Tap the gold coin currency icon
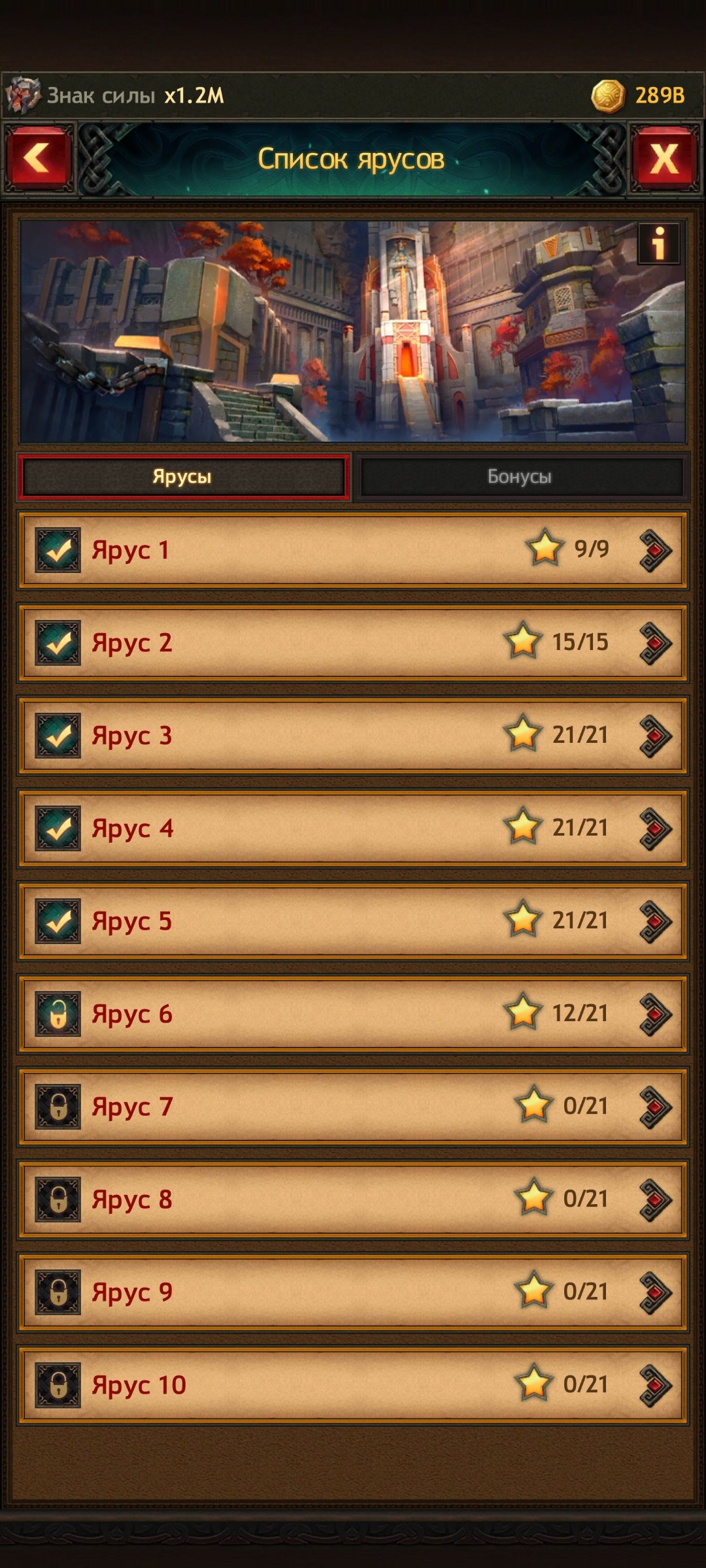 click(608, 96)
